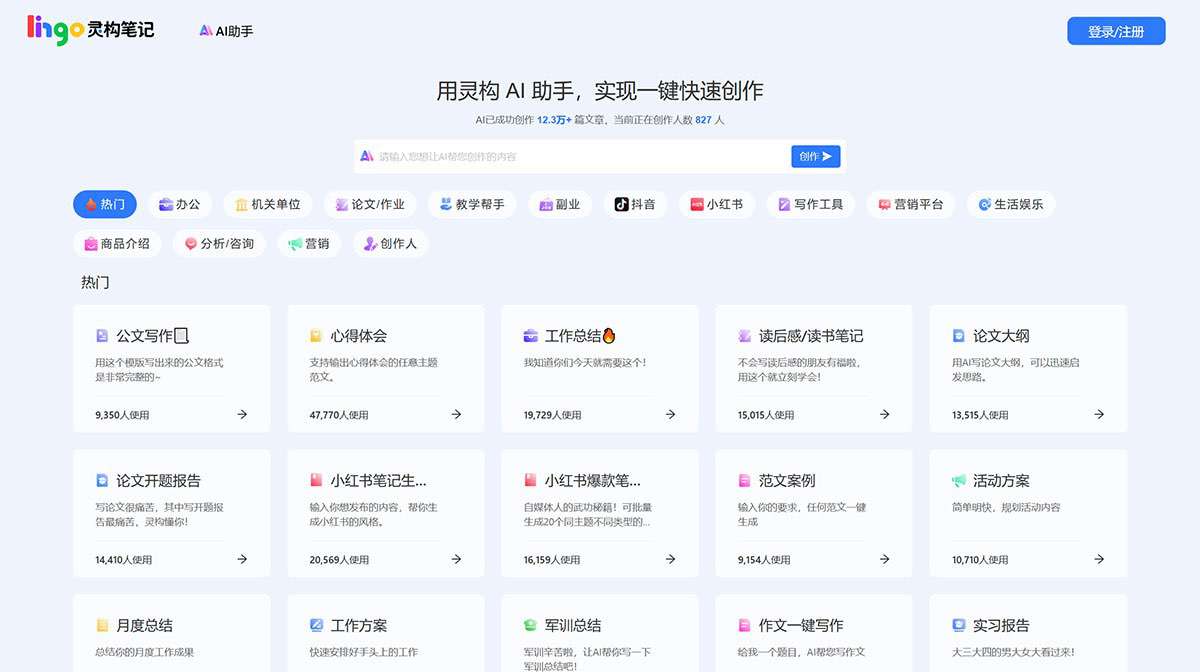Click the 范文案例 card icon
Viewport: 1200px width, 672px height.
pos(745,480)
